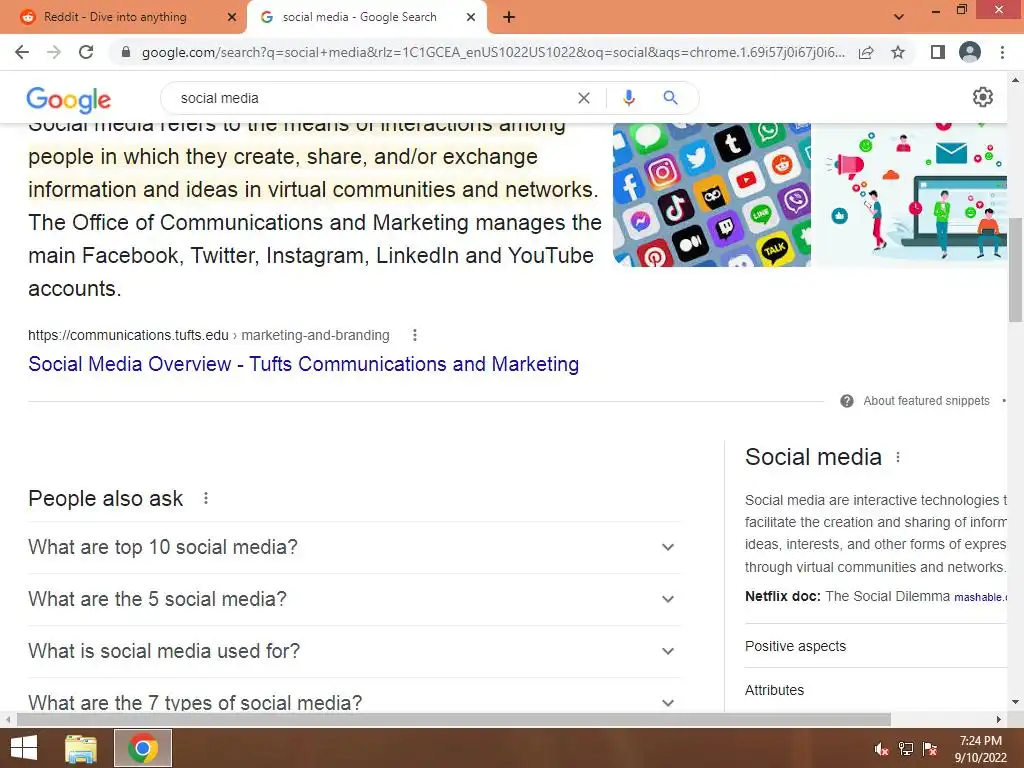Viewport: 1024px width, 768px height.
Task: Open the Chrome side panel
Action: (x=937, y=52)
